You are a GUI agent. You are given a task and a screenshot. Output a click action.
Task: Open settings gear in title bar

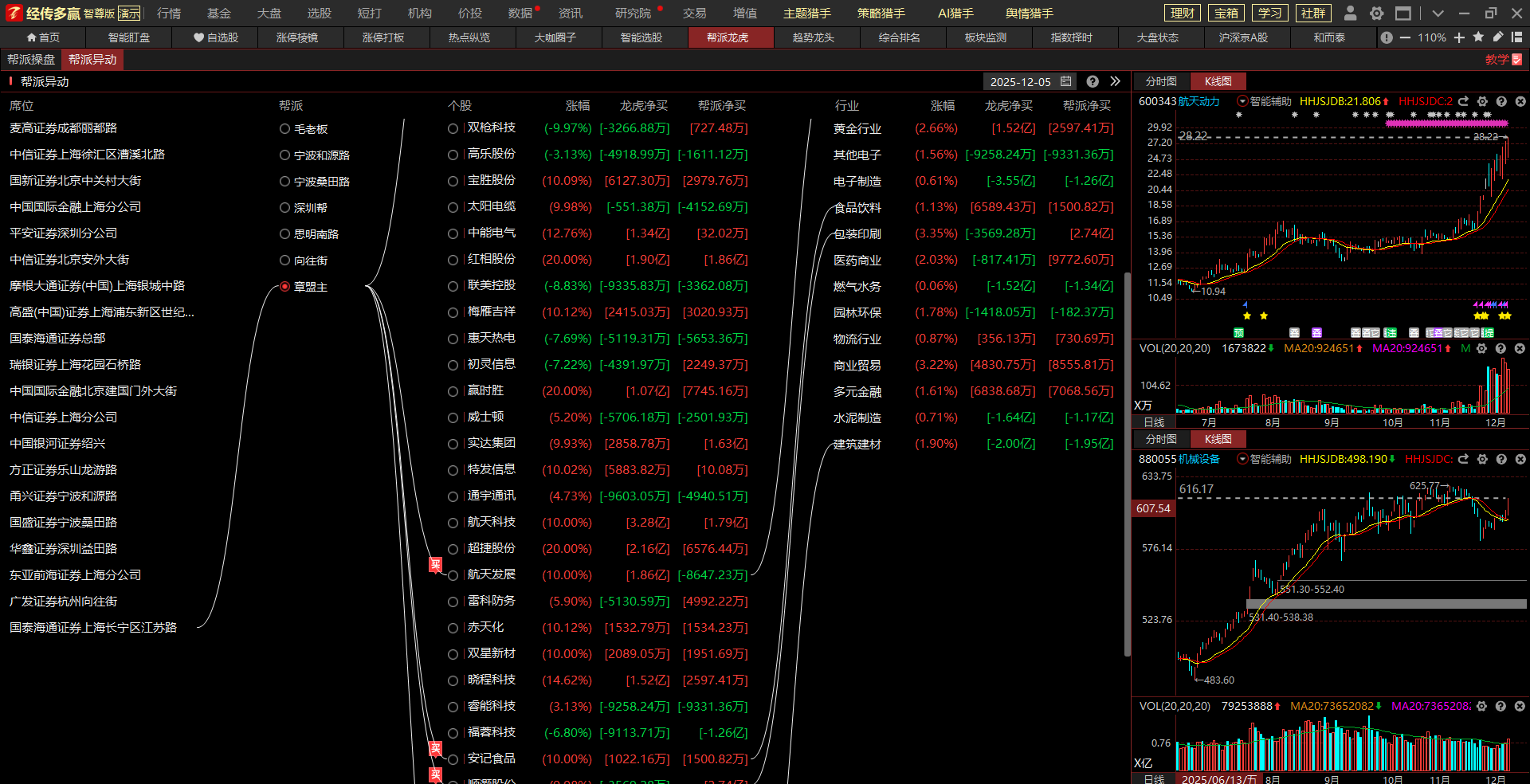tap(1376, 14)
